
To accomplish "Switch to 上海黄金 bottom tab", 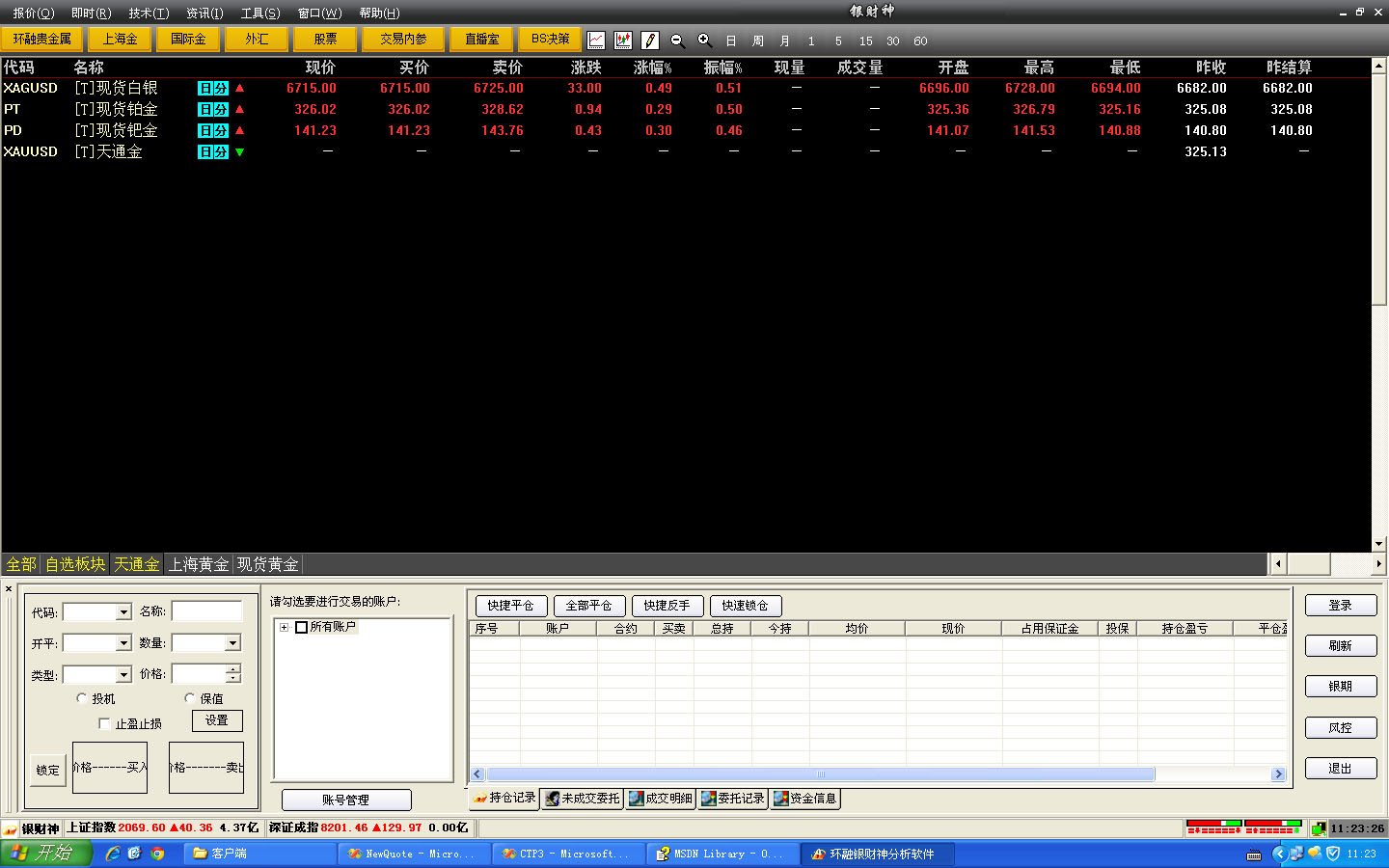I will click(x=199, y=564).
